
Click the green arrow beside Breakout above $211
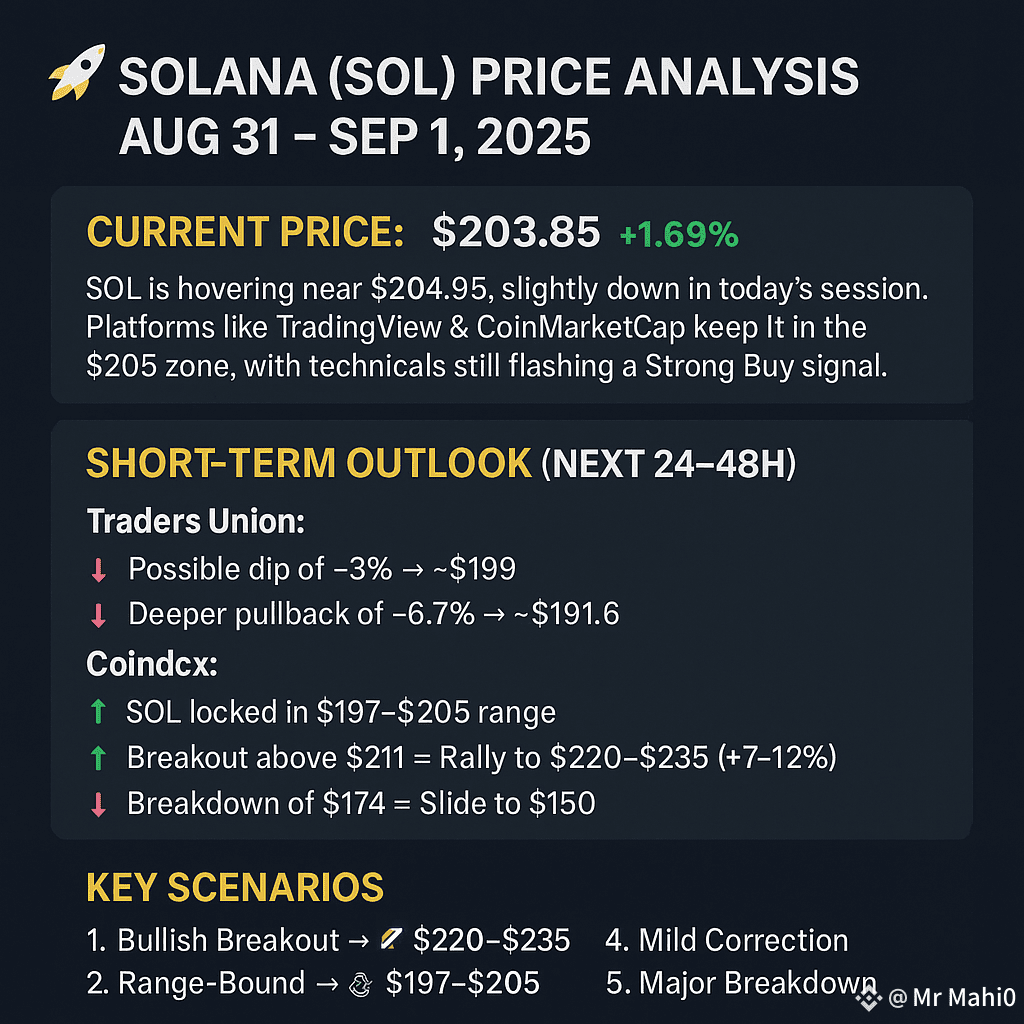pyautogui.click(x=98, y=758)
